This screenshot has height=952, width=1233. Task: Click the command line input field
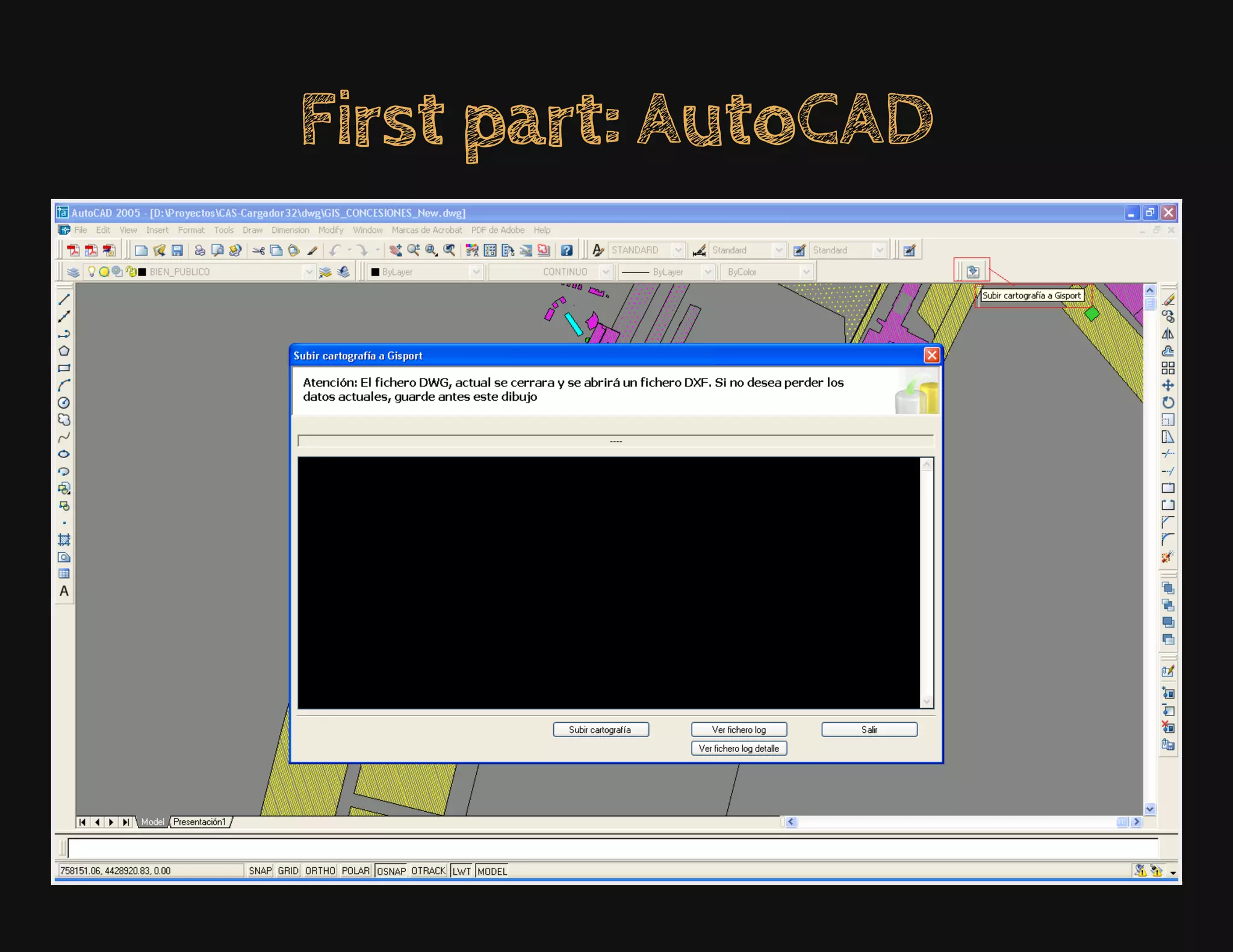click(613, 848)
